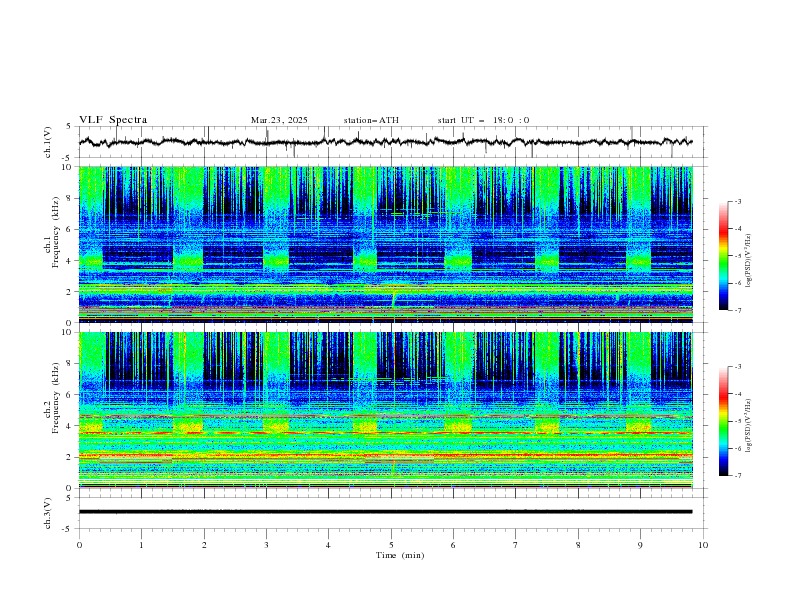Click the '-3' value on upper colorbar
Image resolution: width=792 pixels, height=612 pixels.
[x=738, y=201]
